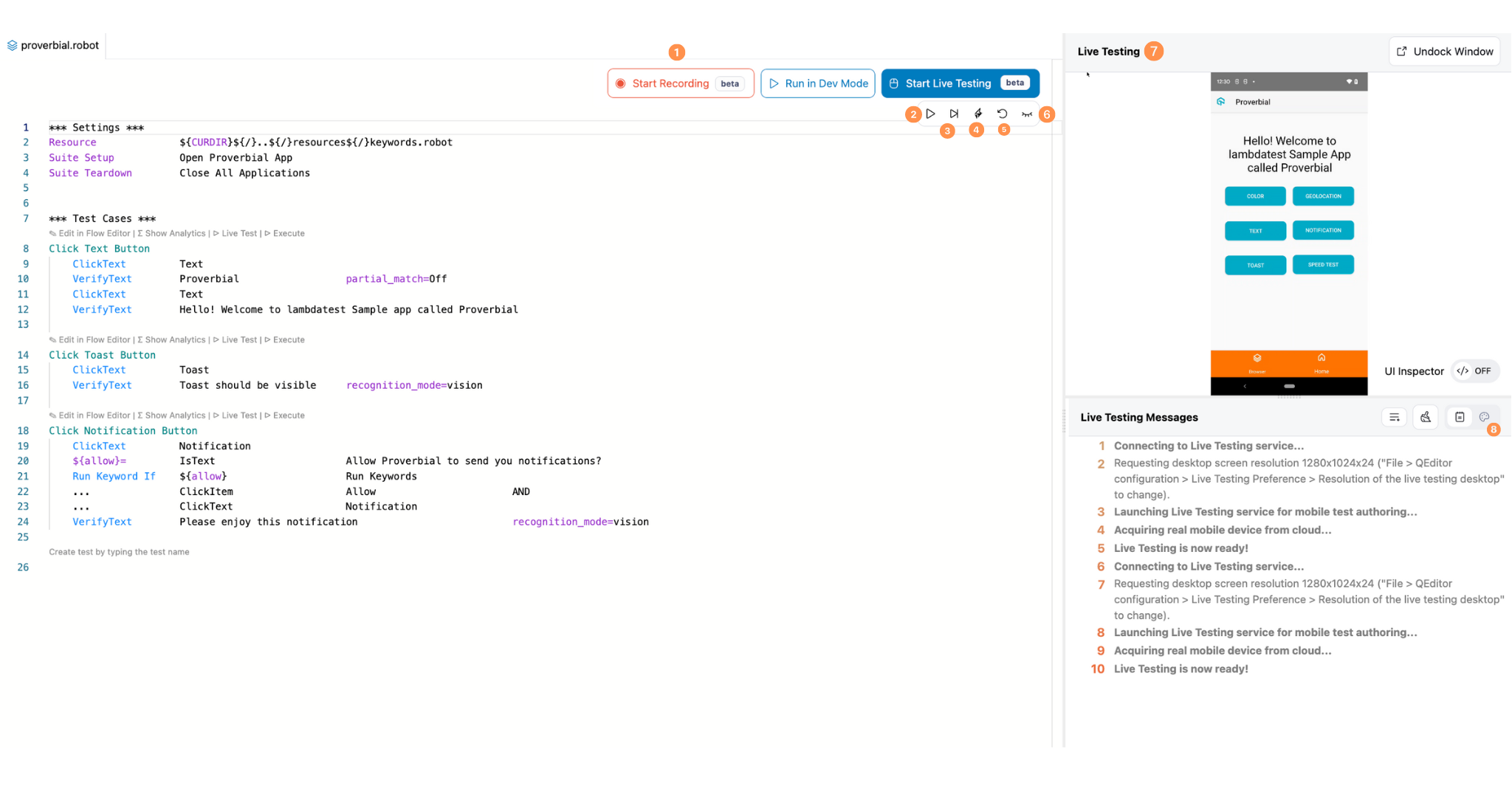Select the notepad view icon in Live Testing Messages
The height and width of the screenshot is (794, 1512).
(1460, 417)
